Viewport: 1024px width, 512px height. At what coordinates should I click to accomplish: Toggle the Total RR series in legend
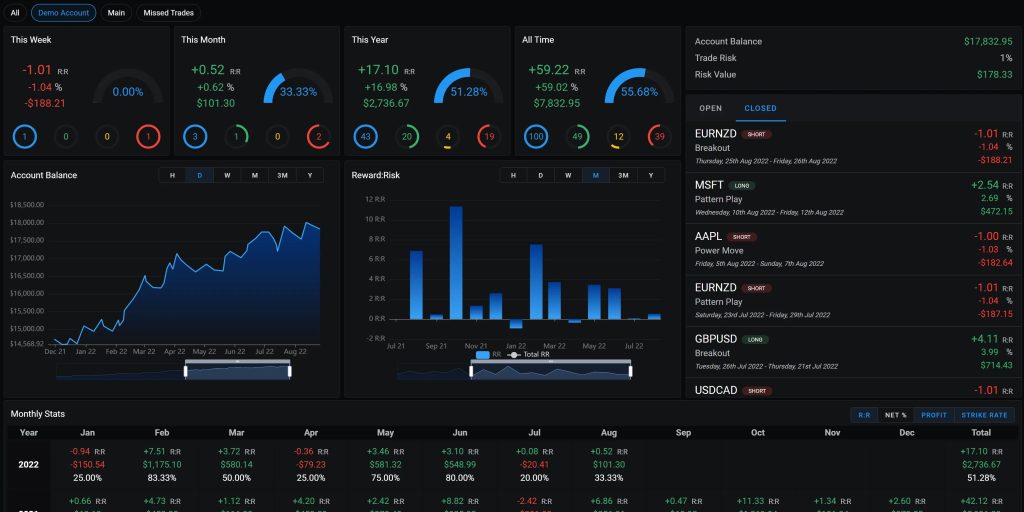pos(532,355)
